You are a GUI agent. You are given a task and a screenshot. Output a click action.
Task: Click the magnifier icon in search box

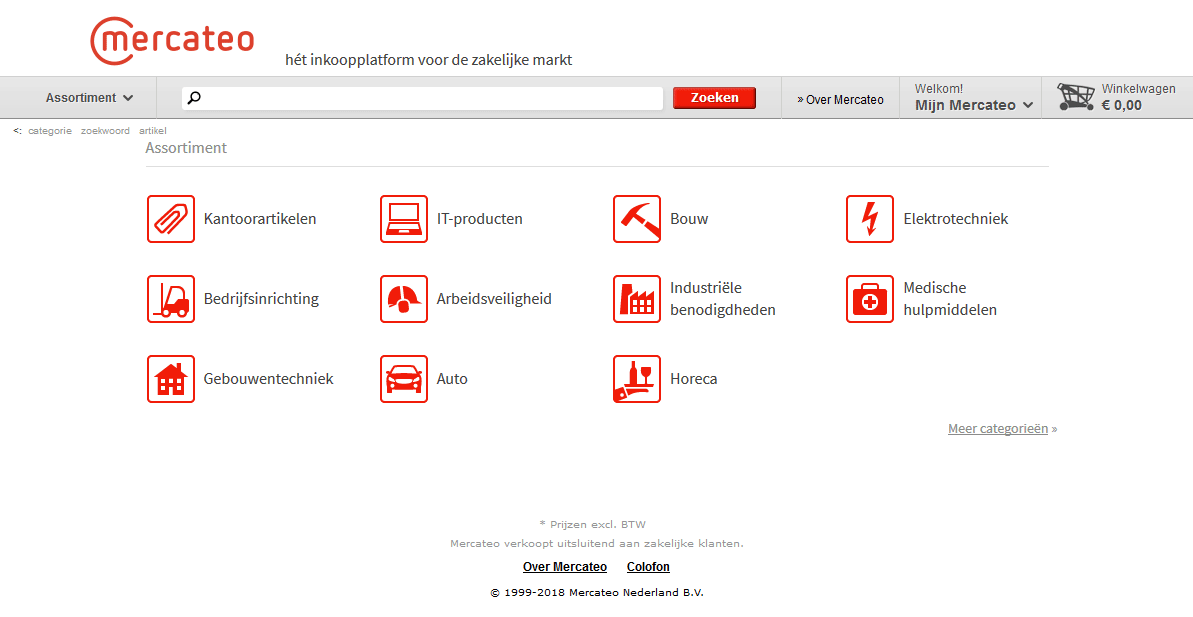(x=194, y=98)
